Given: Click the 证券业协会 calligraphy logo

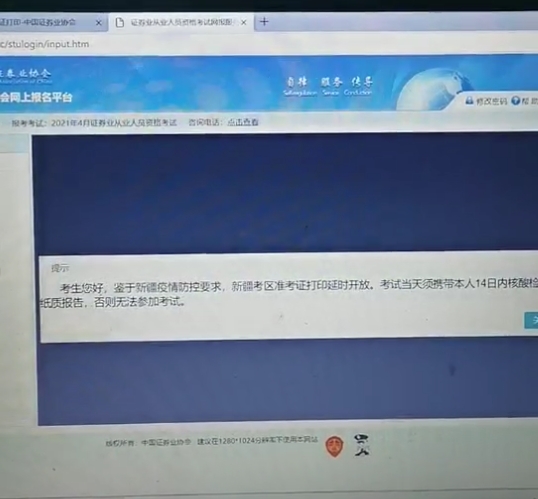Looking at the screenshot, I should (26, 75).
